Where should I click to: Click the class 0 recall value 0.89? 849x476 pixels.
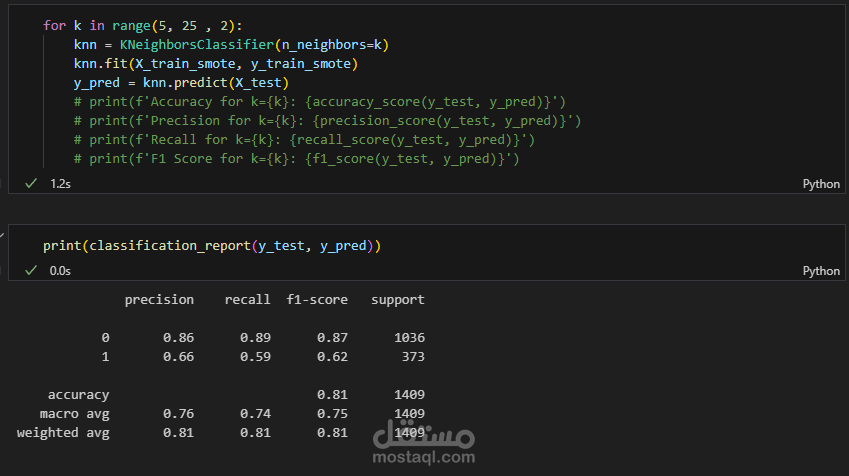click(x=255, y=337)
